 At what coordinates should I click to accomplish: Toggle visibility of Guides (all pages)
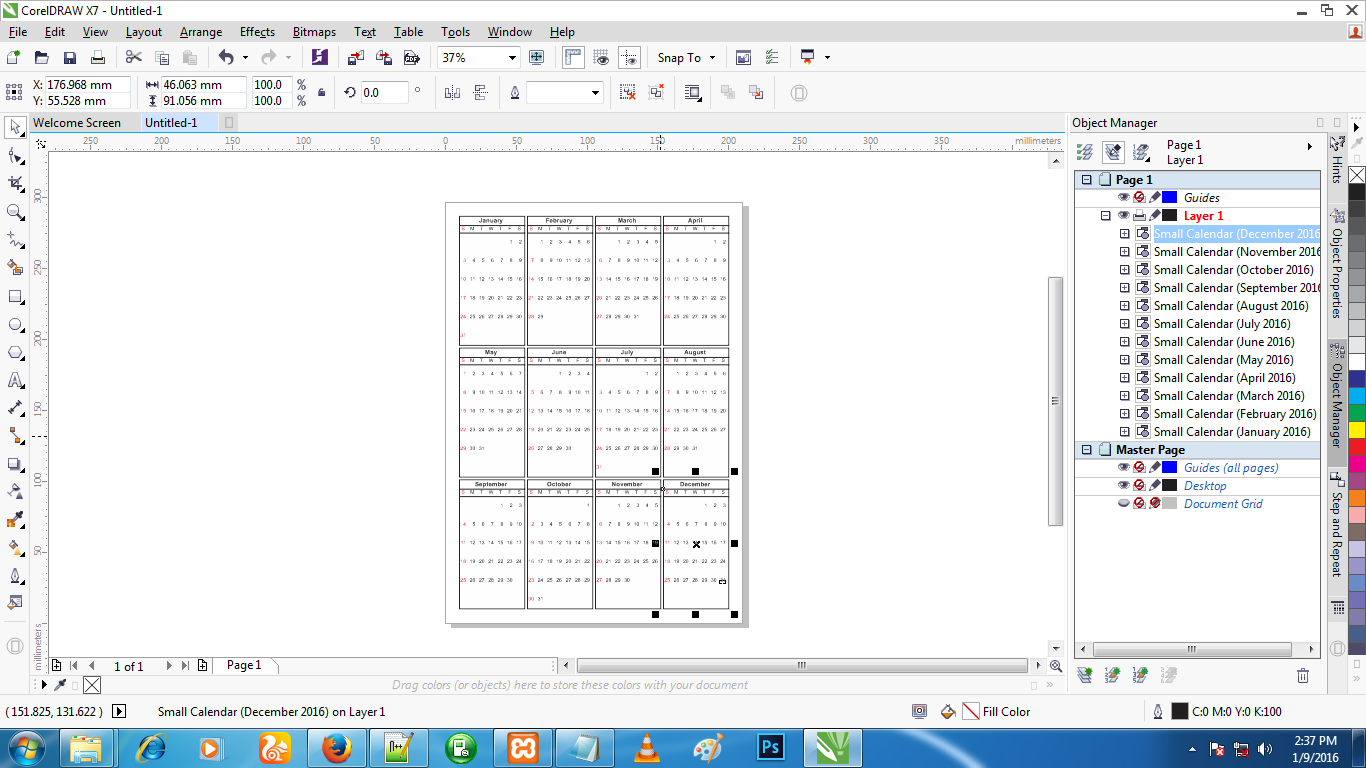pos(1124,468)
